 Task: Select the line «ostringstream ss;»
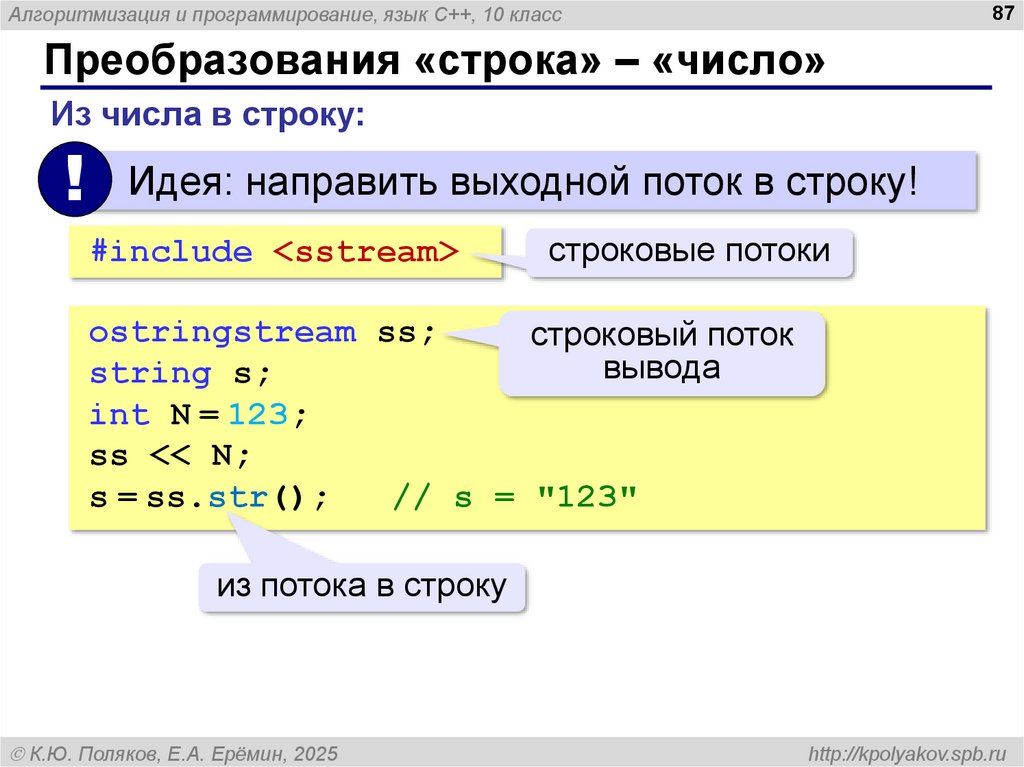(262, 333)
